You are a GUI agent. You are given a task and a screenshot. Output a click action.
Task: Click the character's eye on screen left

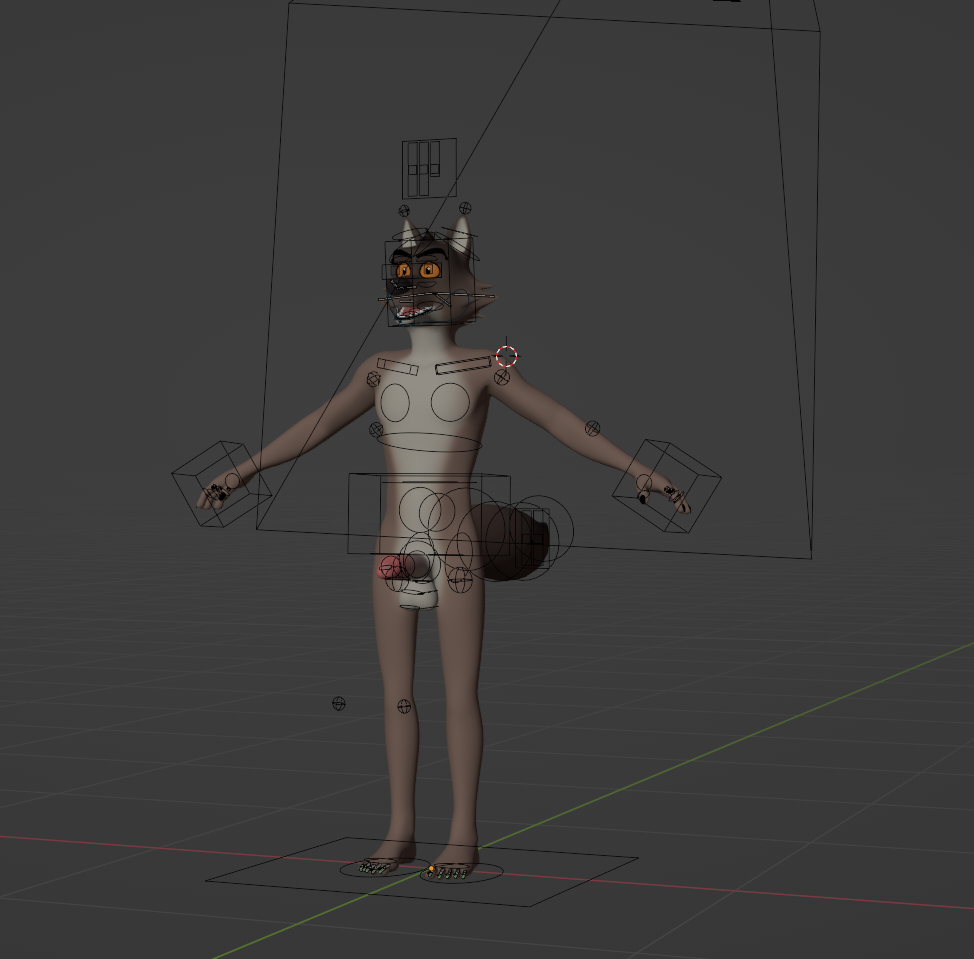click(404, 271)
